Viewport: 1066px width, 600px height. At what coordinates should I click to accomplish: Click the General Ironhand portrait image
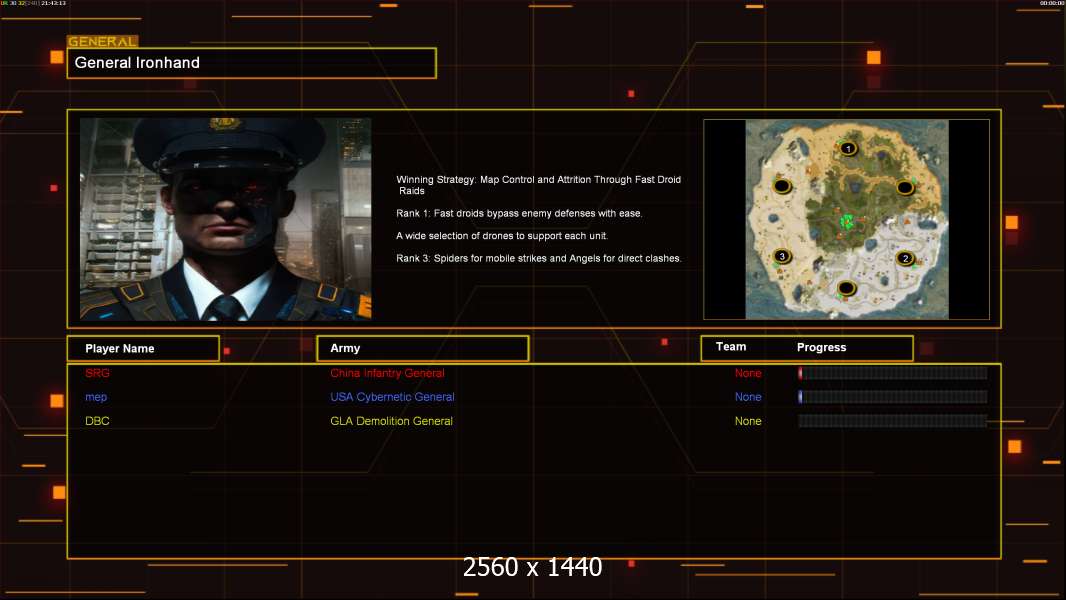coord(226,219)
